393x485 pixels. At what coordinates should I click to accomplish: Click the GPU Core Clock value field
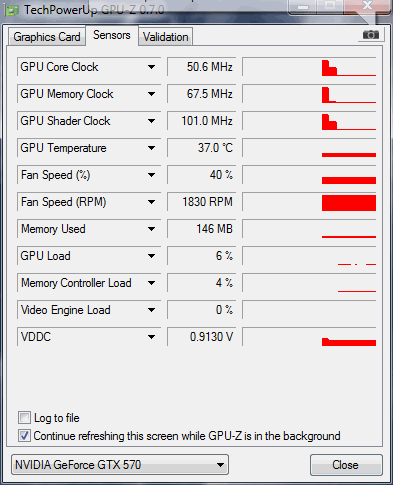click(202, 67)
